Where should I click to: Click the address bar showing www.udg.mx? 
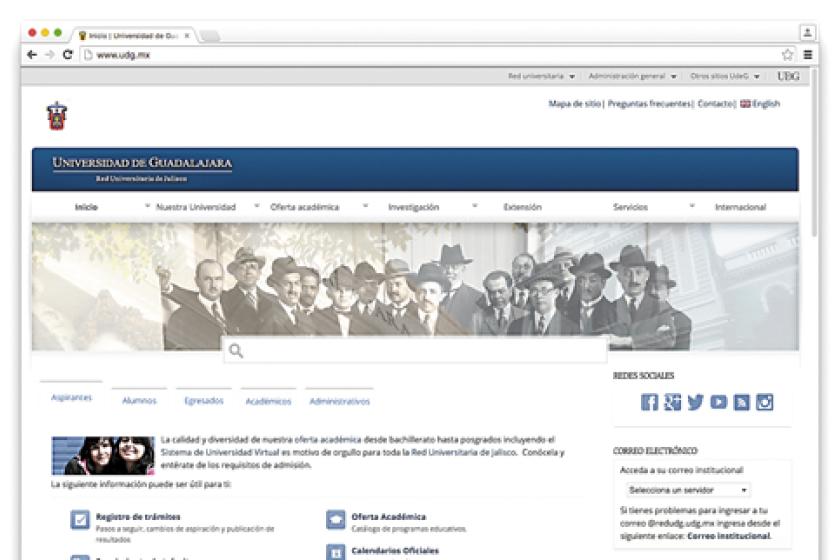[429, 55]
